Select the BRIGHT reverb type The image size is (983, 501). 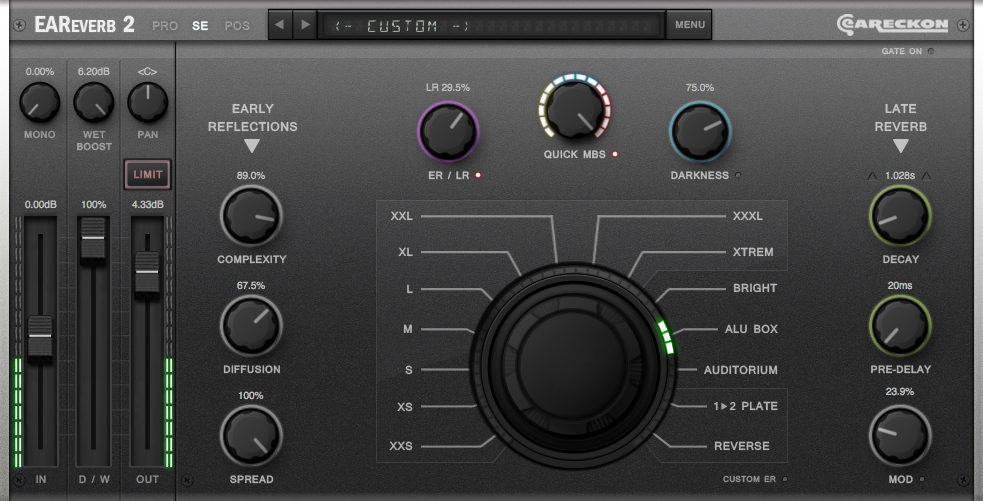click(755, 288)
